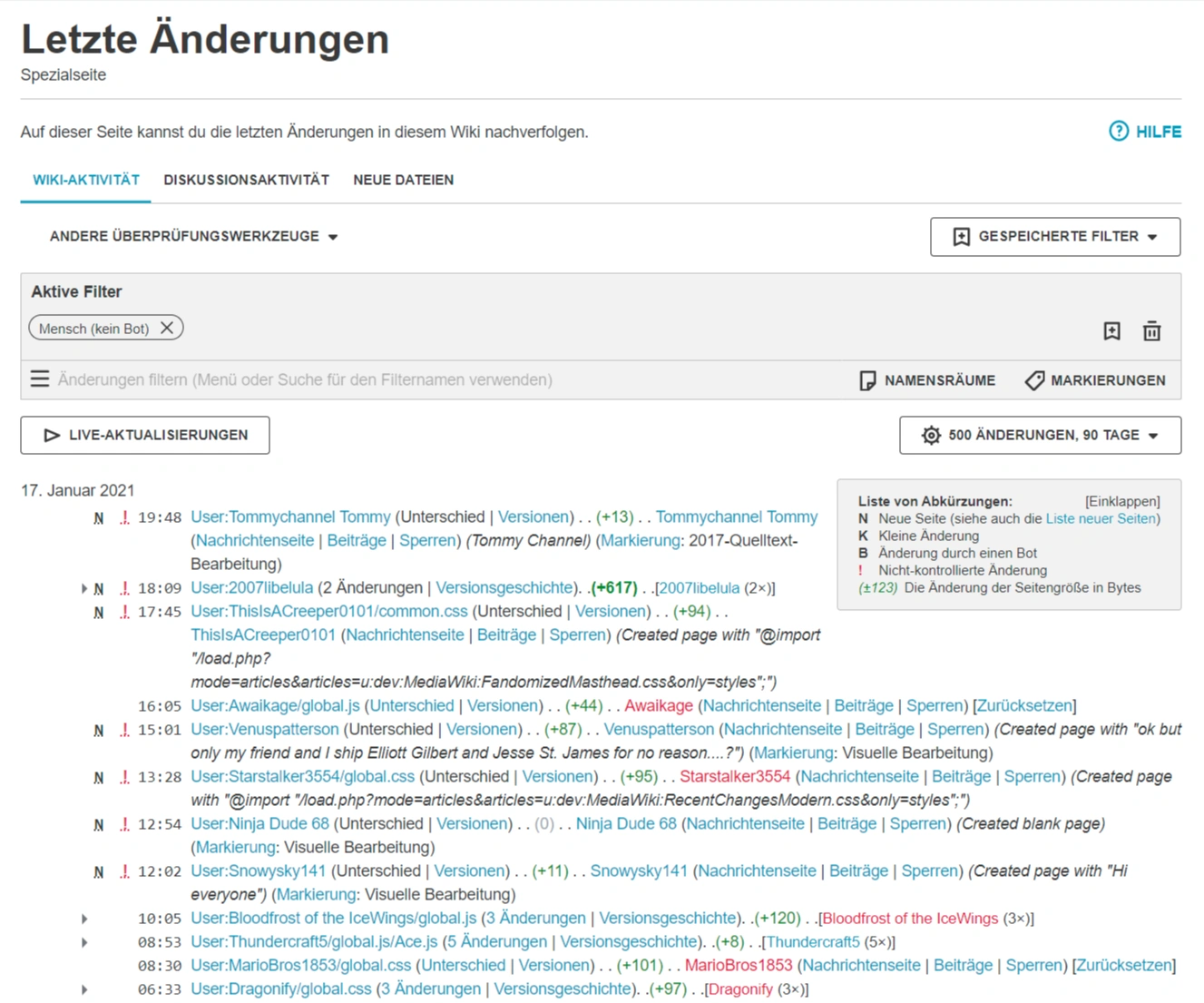View Versionsgeschichte of User:2007libelula

(504, 587)
